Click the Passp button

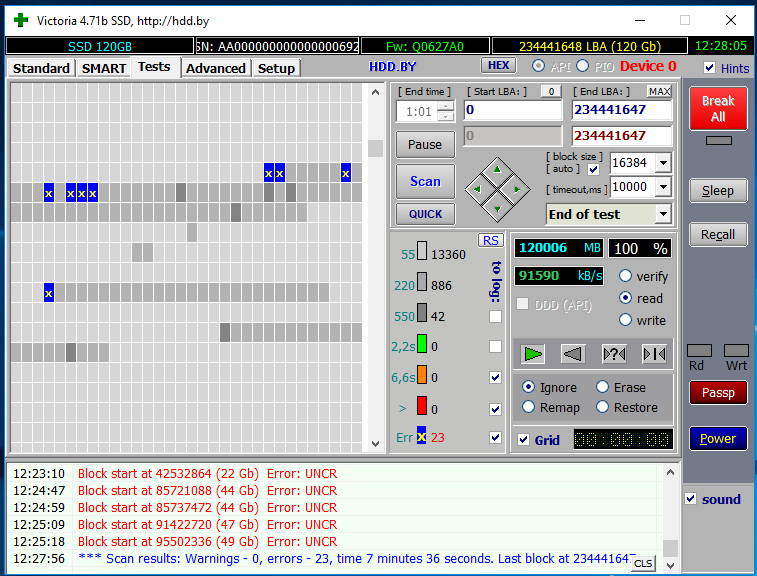click(718, 393)
